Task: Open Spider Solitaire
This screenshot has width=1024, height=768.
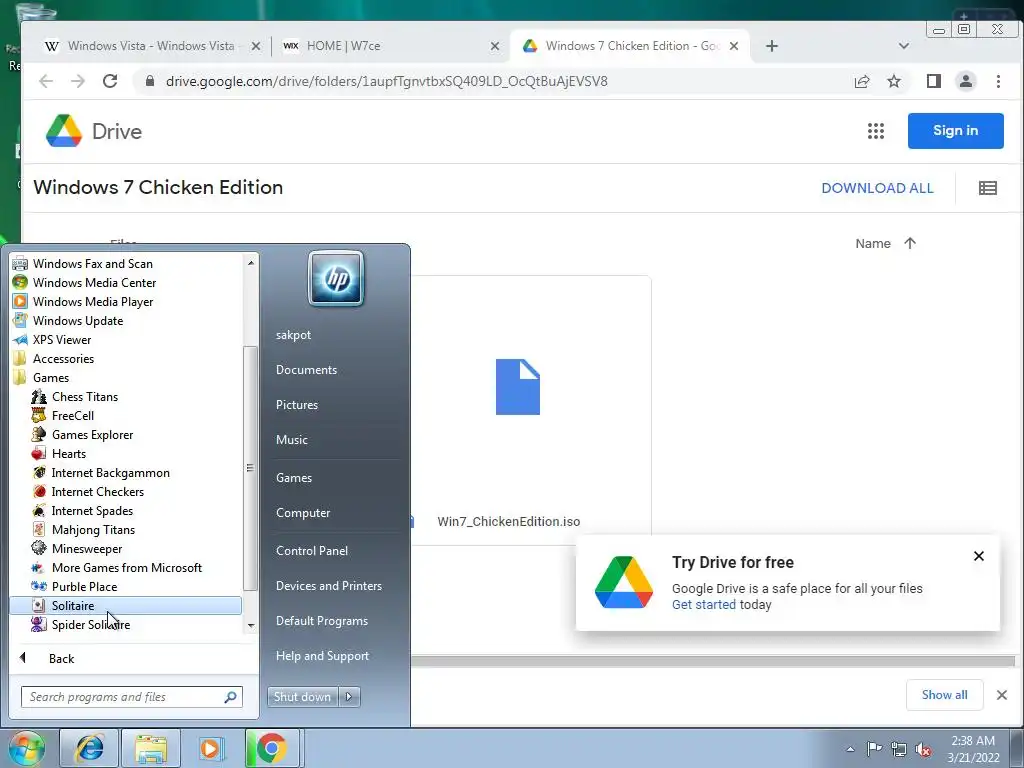Action: click(91, 624)
